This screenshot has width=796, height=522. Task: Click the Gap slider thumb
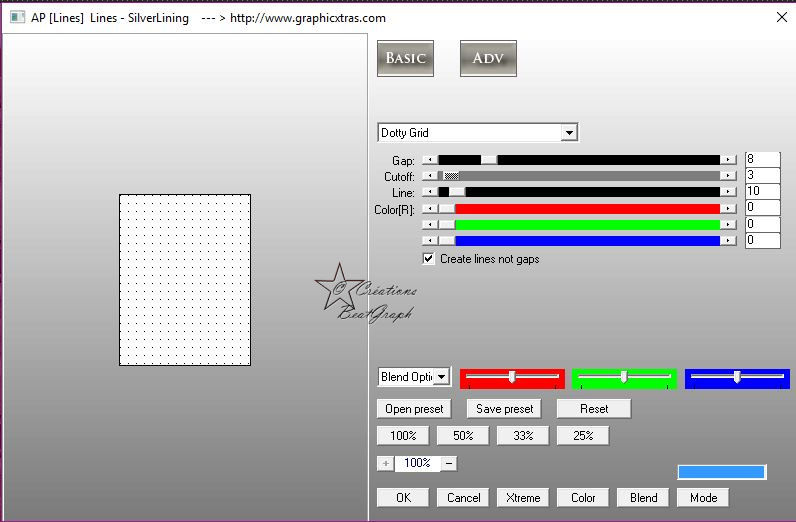coord(489,160)
